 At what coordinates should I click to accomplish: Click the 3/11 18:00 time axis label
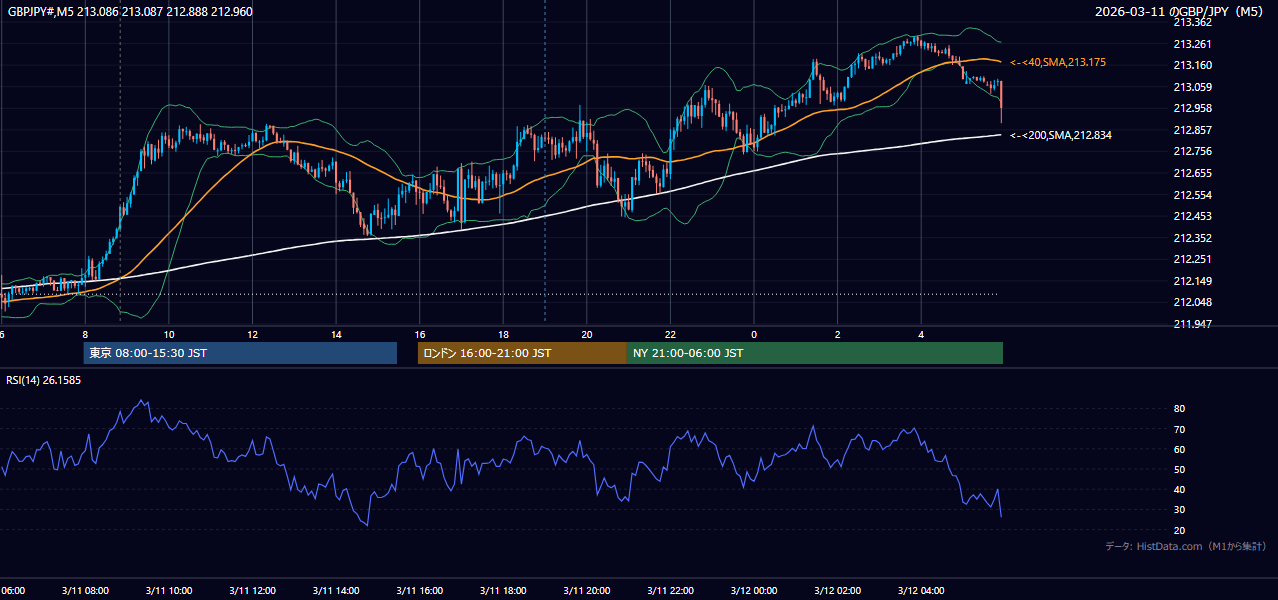(503, 591)
